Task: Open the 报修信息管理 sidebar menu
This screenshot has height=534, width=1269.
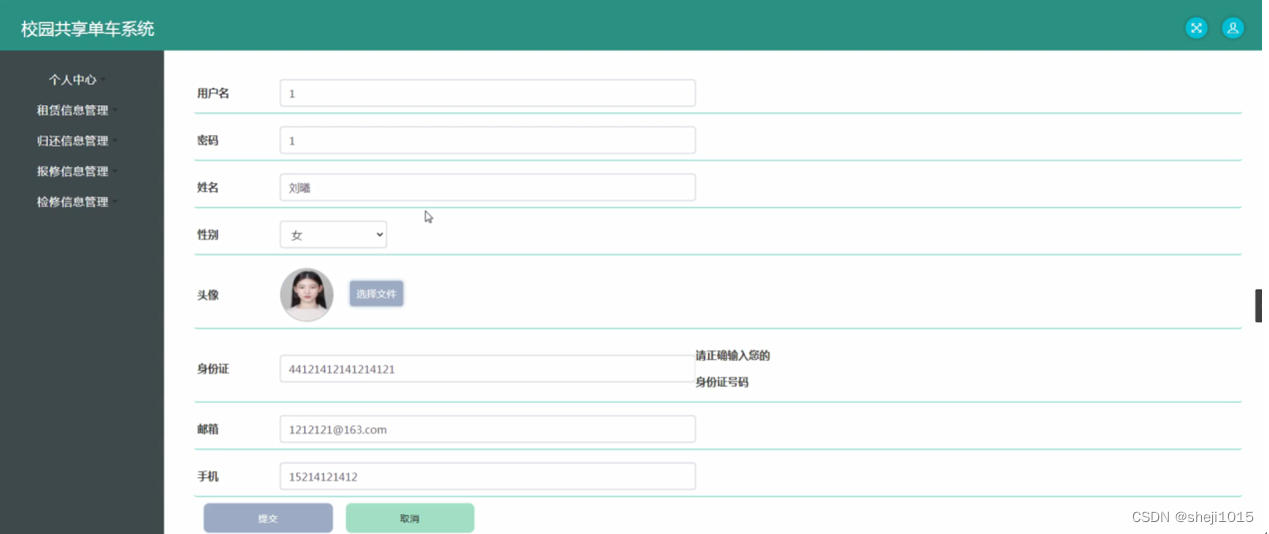Action: (77, 171)
